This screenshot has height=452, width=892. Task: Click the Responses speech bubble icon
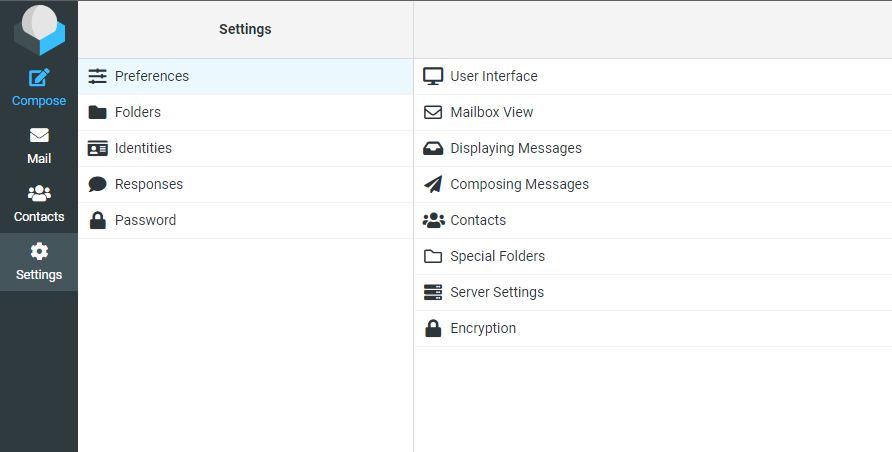point(97,184)
